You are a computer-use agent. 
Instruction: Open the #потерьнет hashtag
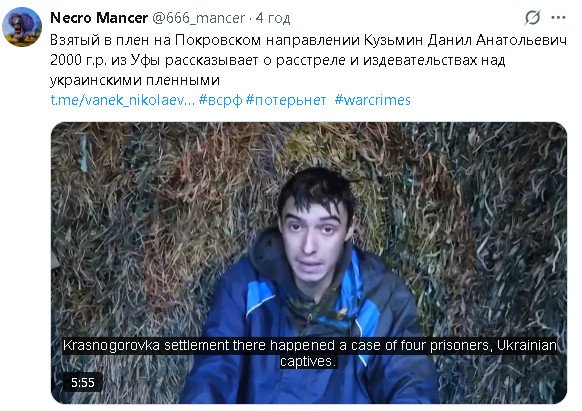pyautogui.click(x=286, y=100)
